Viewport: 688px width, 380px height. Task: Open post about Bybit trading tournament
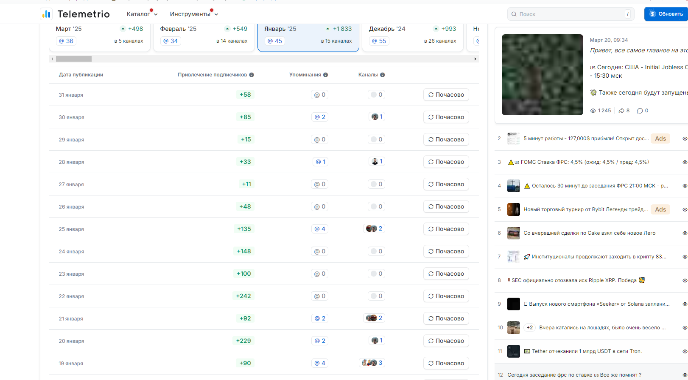coord(585,209)
